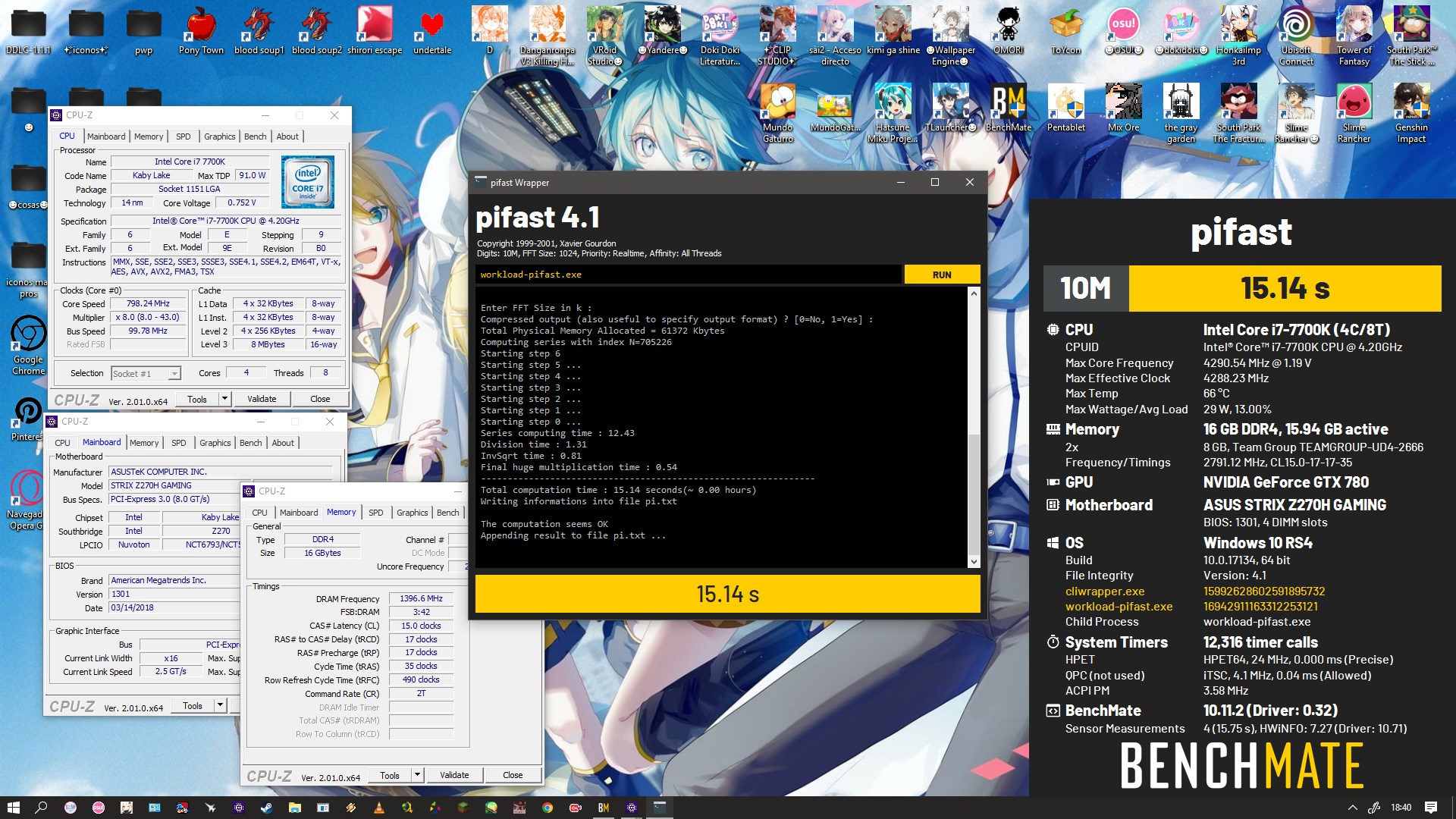Click the yellow RUN button in pifast
Viewport: 1456px width, 819px height.
942,275
